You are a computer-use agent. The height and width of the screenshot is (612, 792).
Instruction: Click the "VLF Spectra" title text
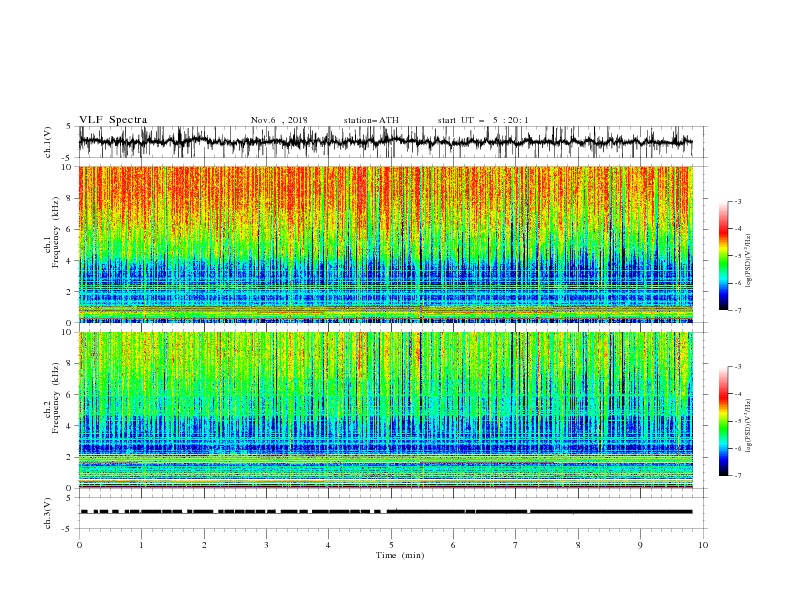pyautogui.click(x=113, y=120)
